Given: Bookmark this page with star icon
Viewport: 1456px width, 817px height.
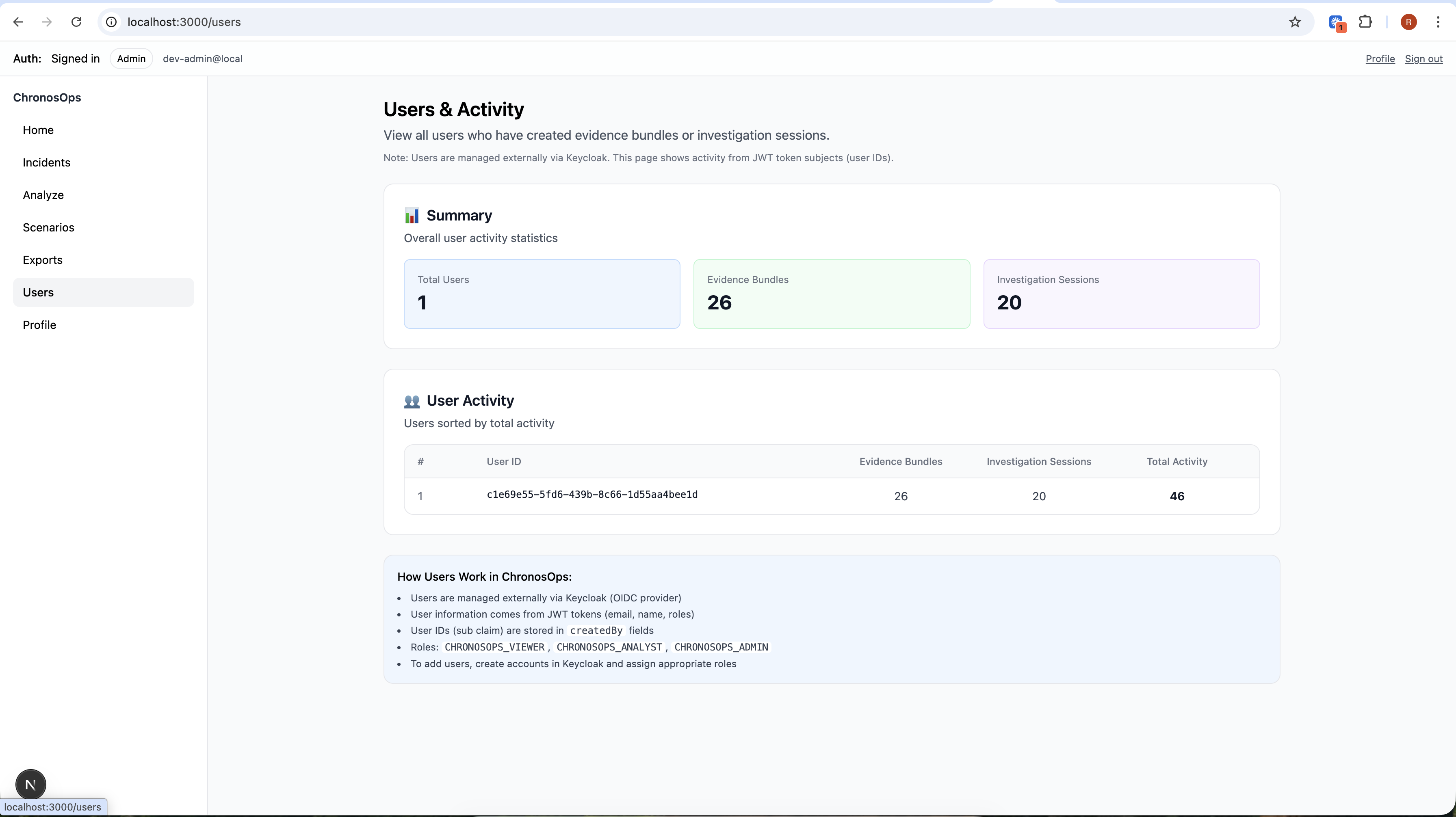Looking at the screenshot, I should 1295,22.
